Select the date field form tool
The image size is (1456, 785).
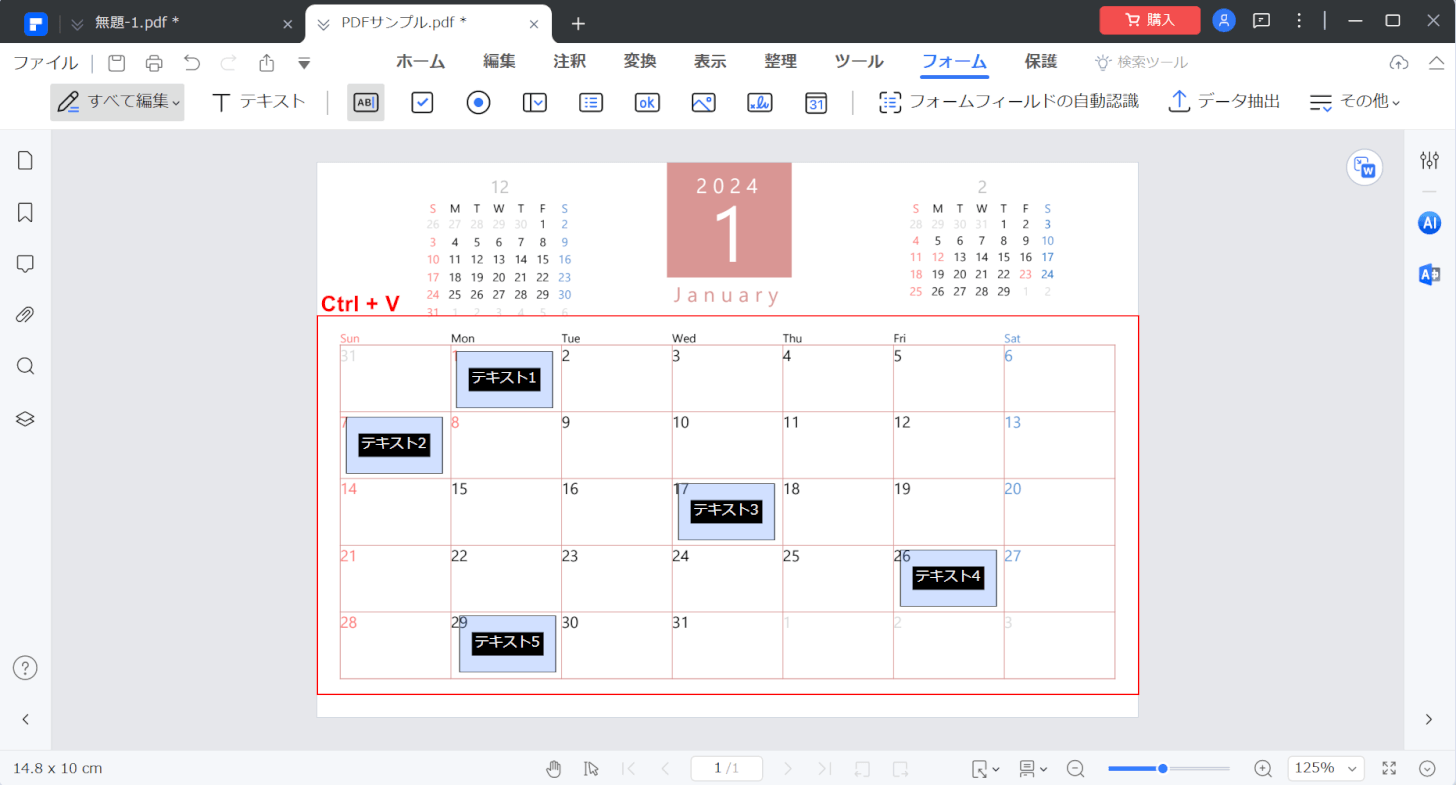coord(816,102)
